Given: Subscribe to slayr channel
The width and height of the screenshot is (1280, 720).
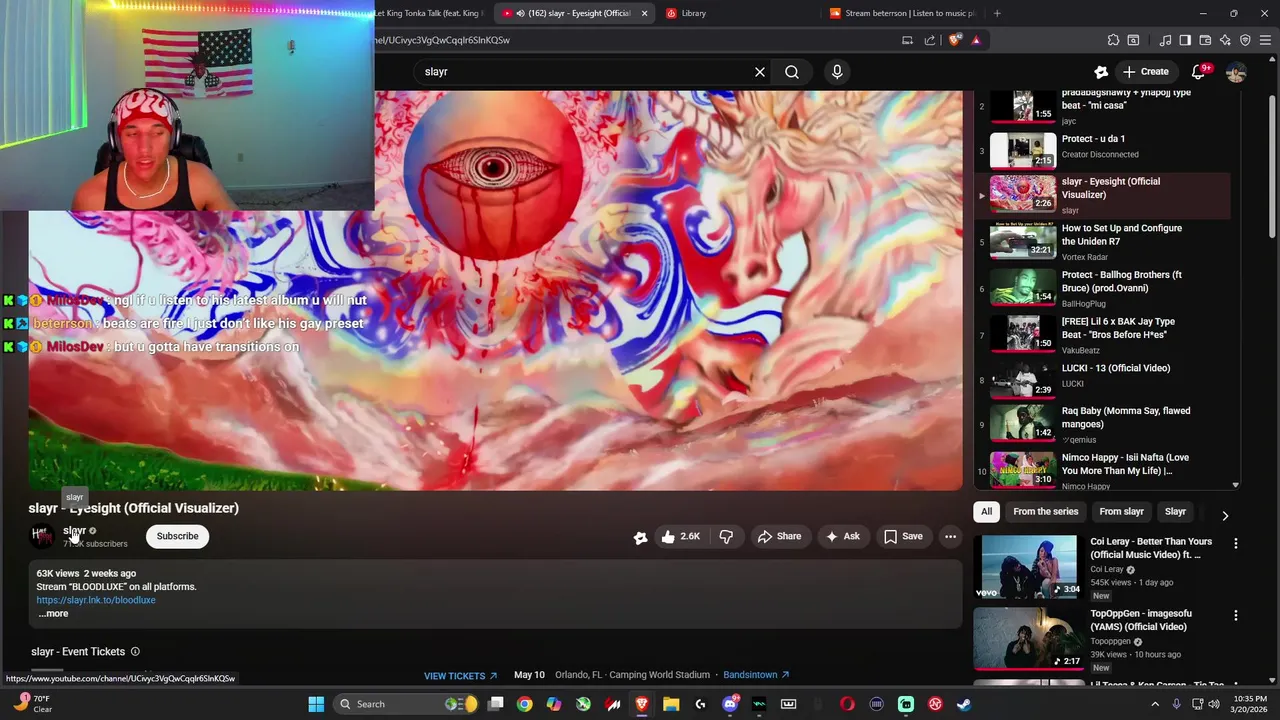Looking at the screenshot, I should click(x=177, y=536).
